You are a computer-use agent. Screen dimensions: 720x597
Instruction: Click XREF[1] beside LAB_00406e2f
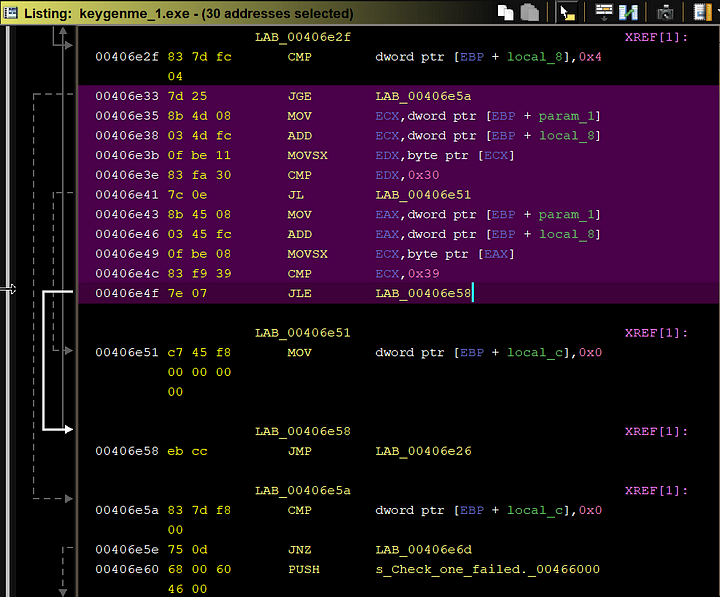point(656,37)
